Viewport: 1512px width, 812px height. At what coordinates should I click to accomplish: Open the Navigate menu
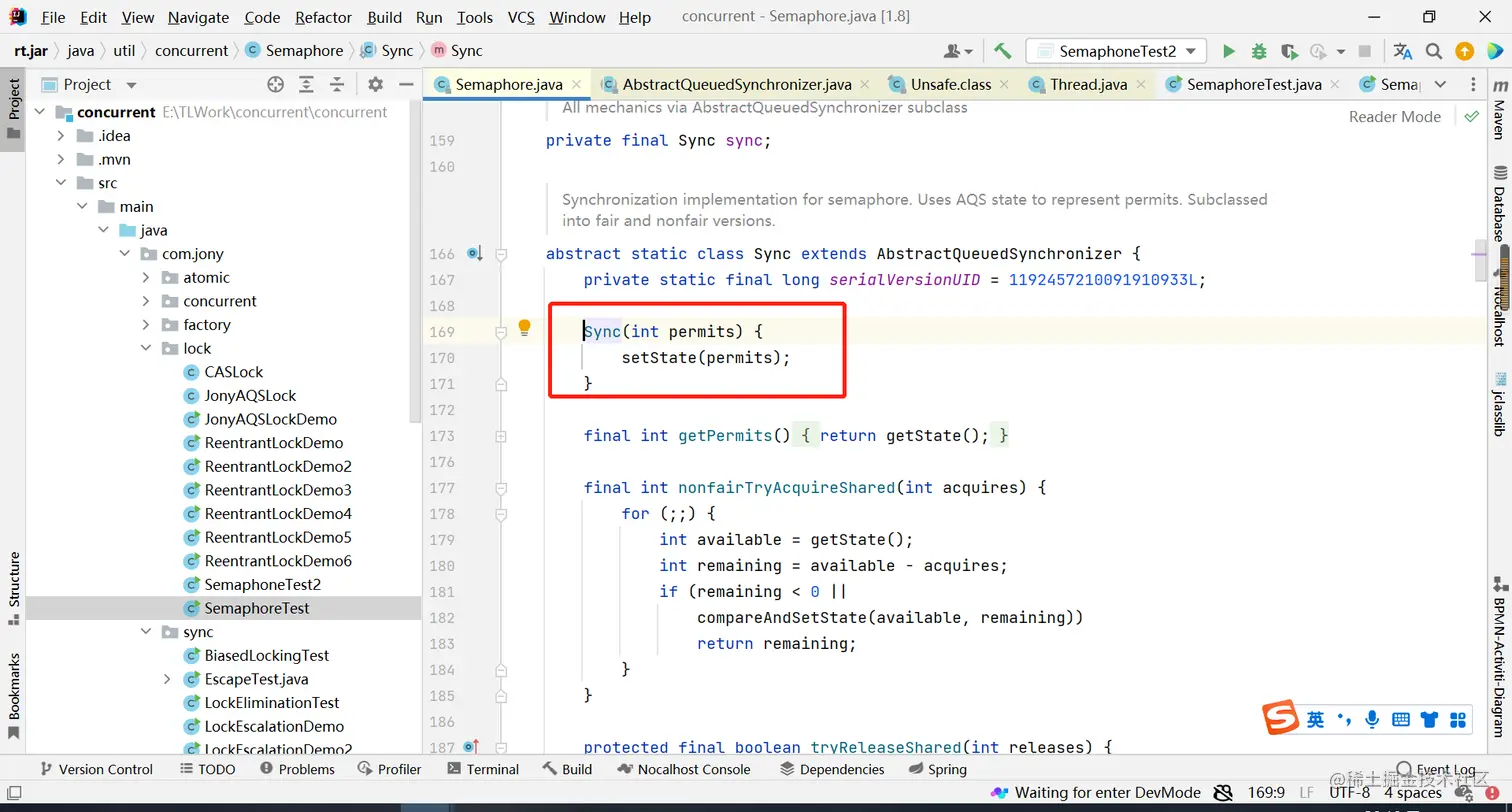(x=198, y=17)
